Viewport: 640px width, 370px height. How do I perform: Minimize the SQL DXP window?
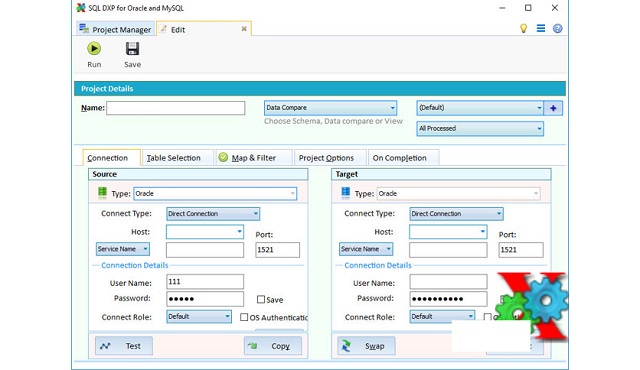pos(502,8)
